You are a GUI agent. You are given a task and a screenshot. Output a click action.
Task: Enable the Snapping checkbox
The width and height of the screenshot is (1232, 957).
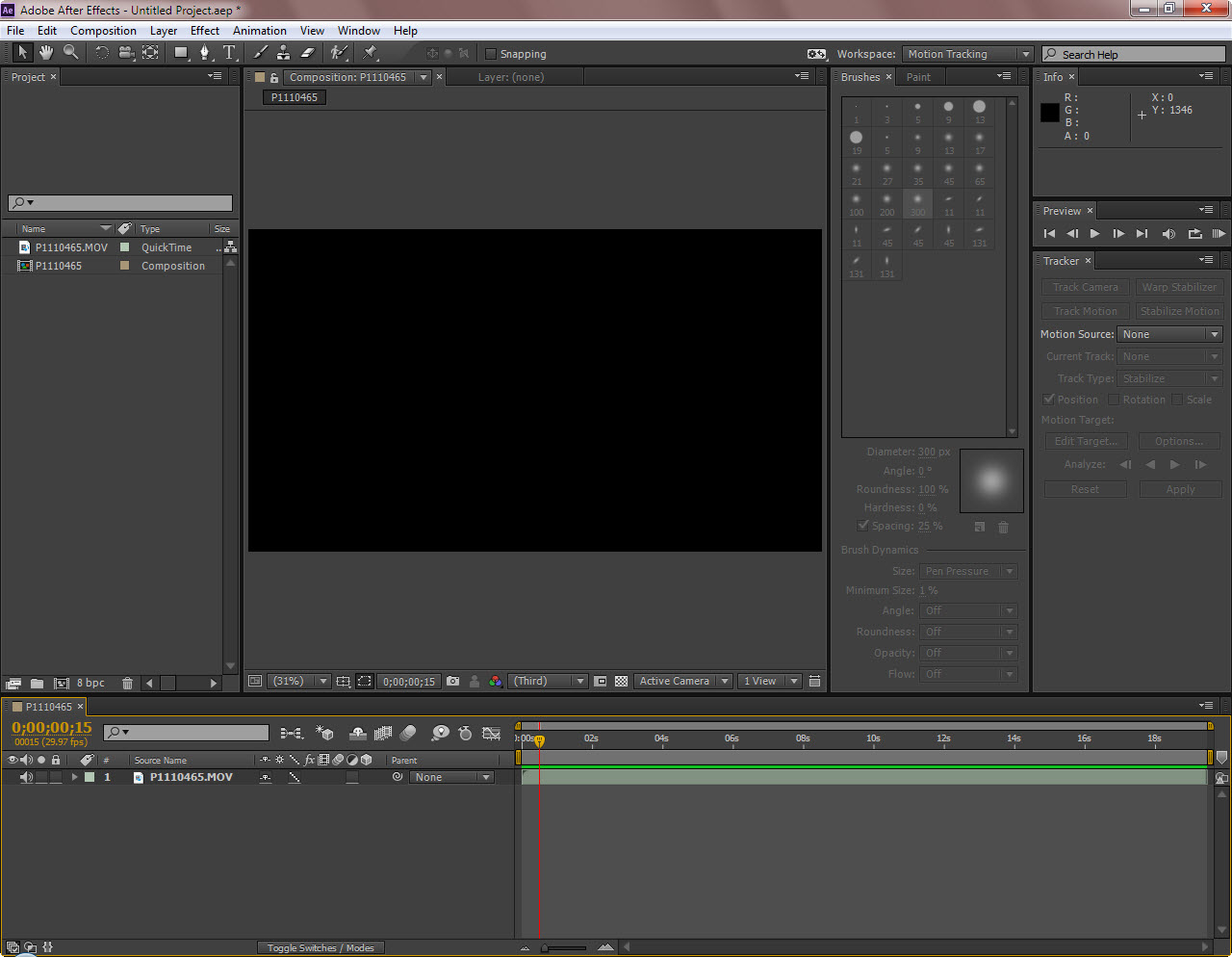pyautogui.click(x=491, y=54)
